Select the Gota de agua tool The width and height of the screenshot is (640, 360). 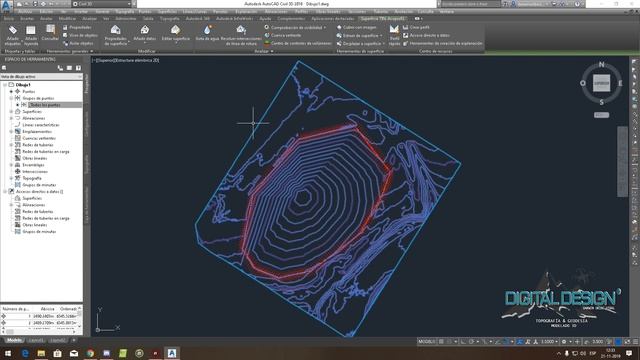pyautogui.click(x=207, y=33)
